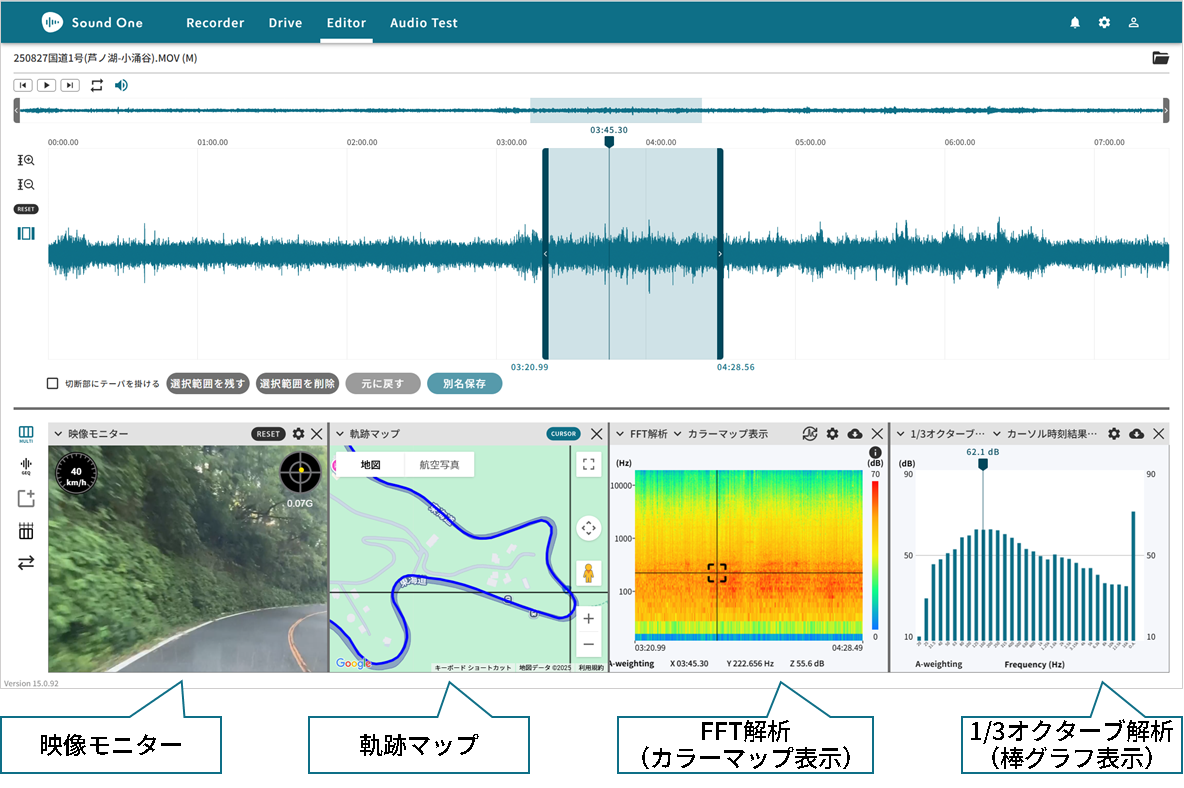
Task: Toggle fullscreen map view
Action: pyautogui.click(x=588, y=465)
